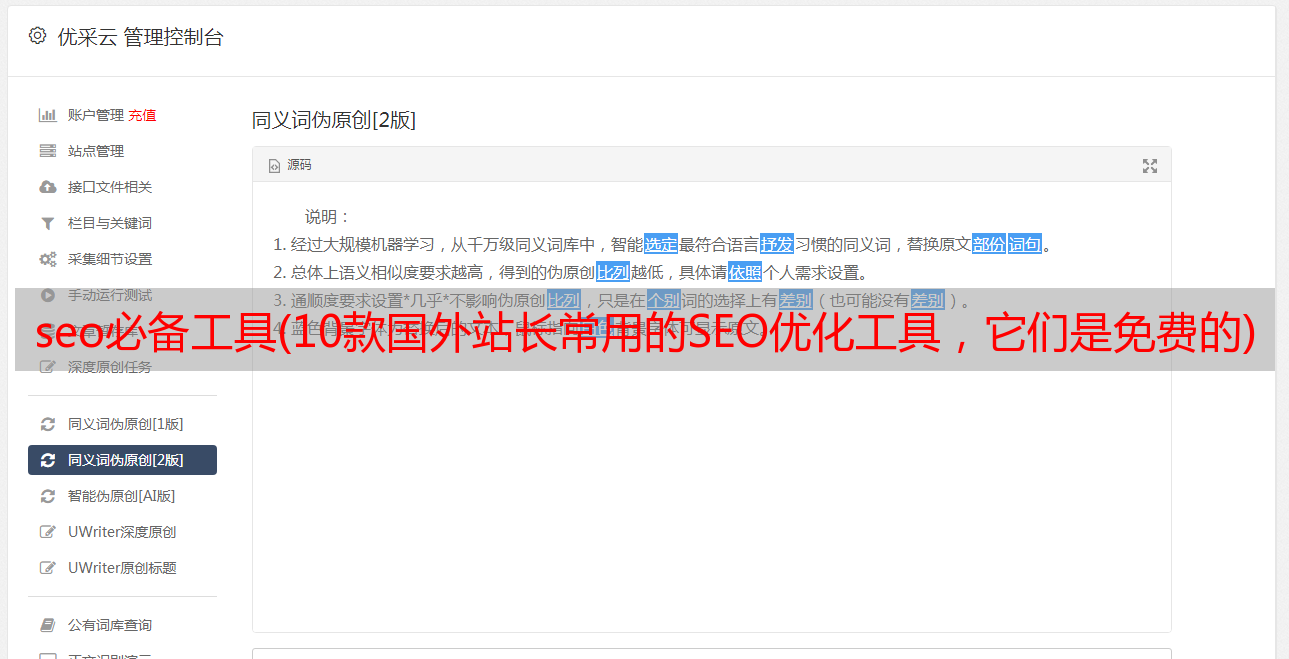This screenshot has height=659, width=1289.
Task: Click the highlighted synonym 抒发
Action: tap(777, 244)
